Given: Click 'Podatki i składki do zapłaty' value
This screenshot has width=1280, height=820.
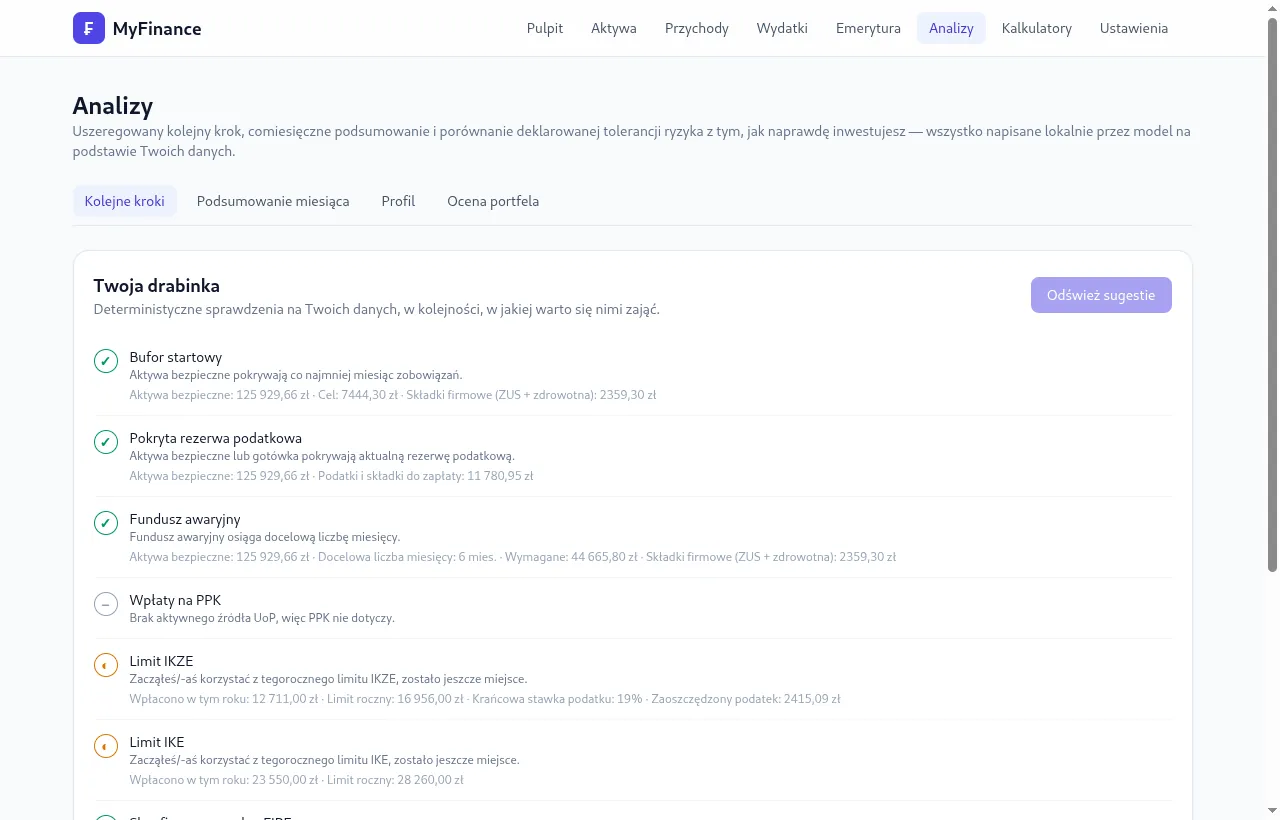Looking at the screenshot, I should (425, 476).
